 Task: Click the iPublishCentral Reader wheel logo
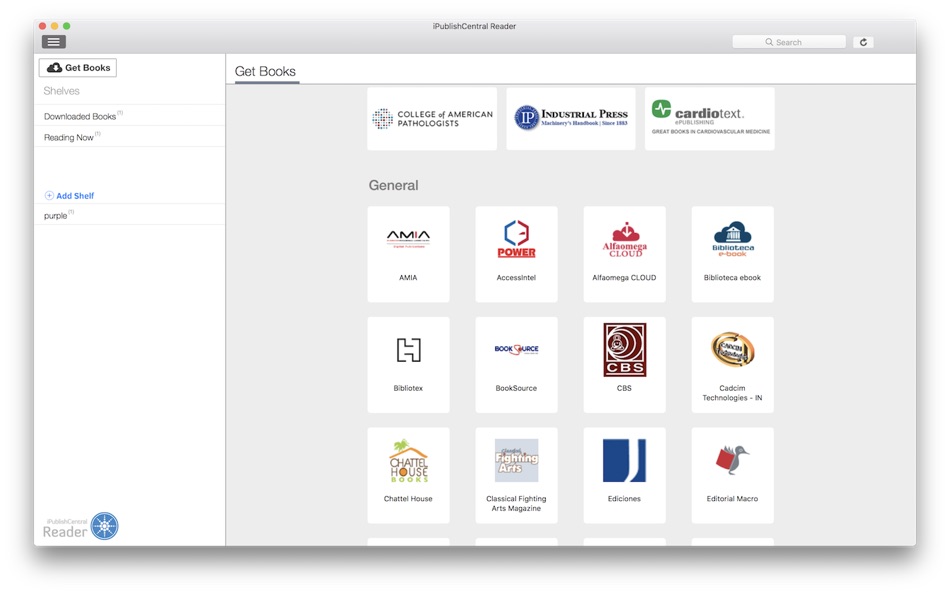point(105,526)
